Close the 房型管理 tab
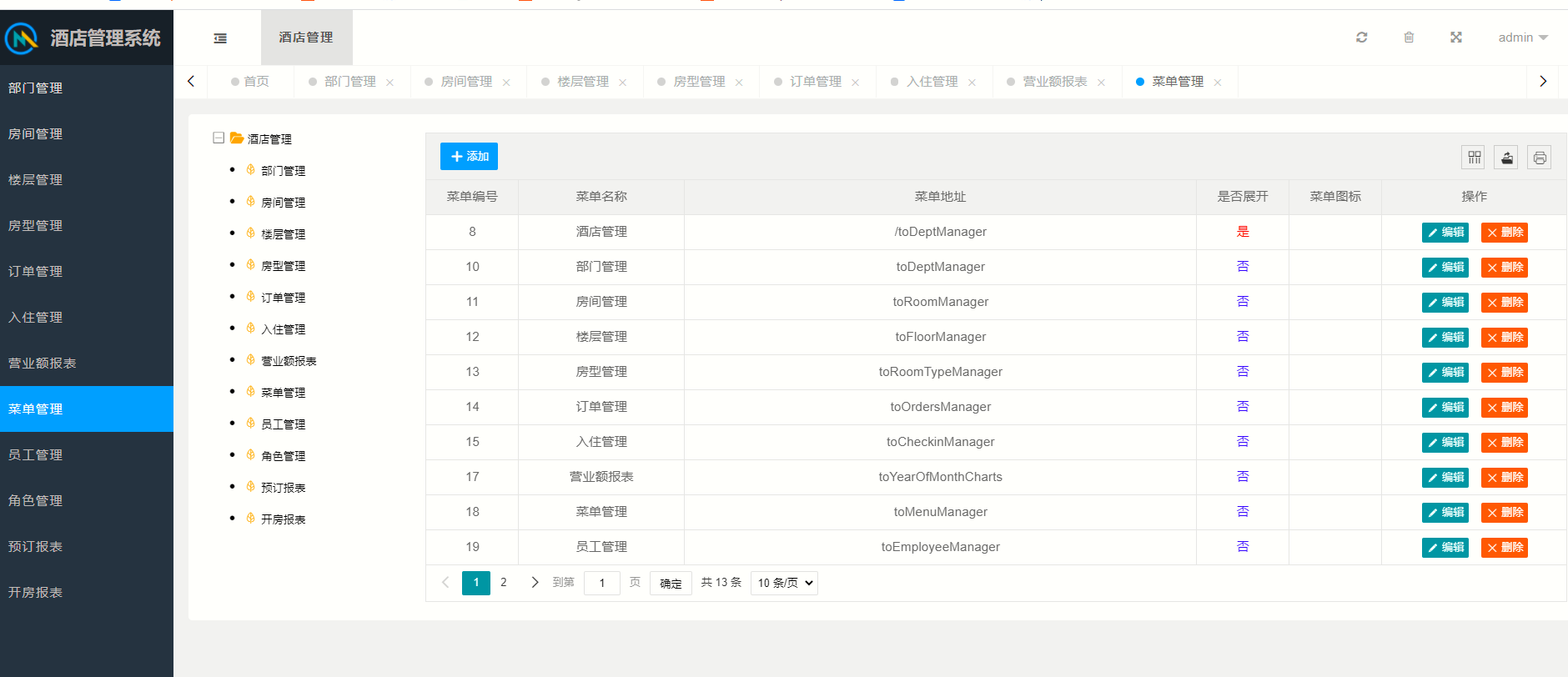1568x677 pixels. (739, 83)
